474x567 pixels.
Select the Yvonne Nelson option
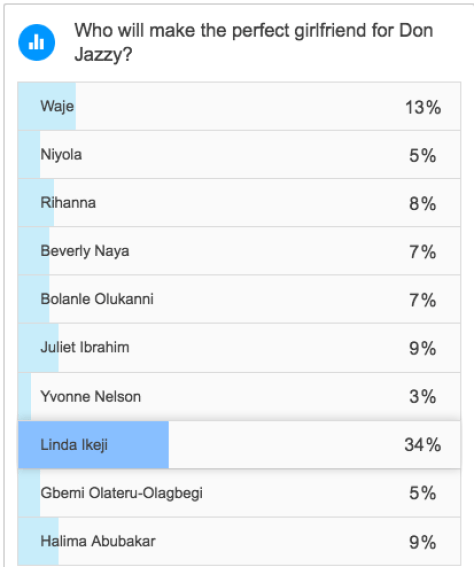239,396
